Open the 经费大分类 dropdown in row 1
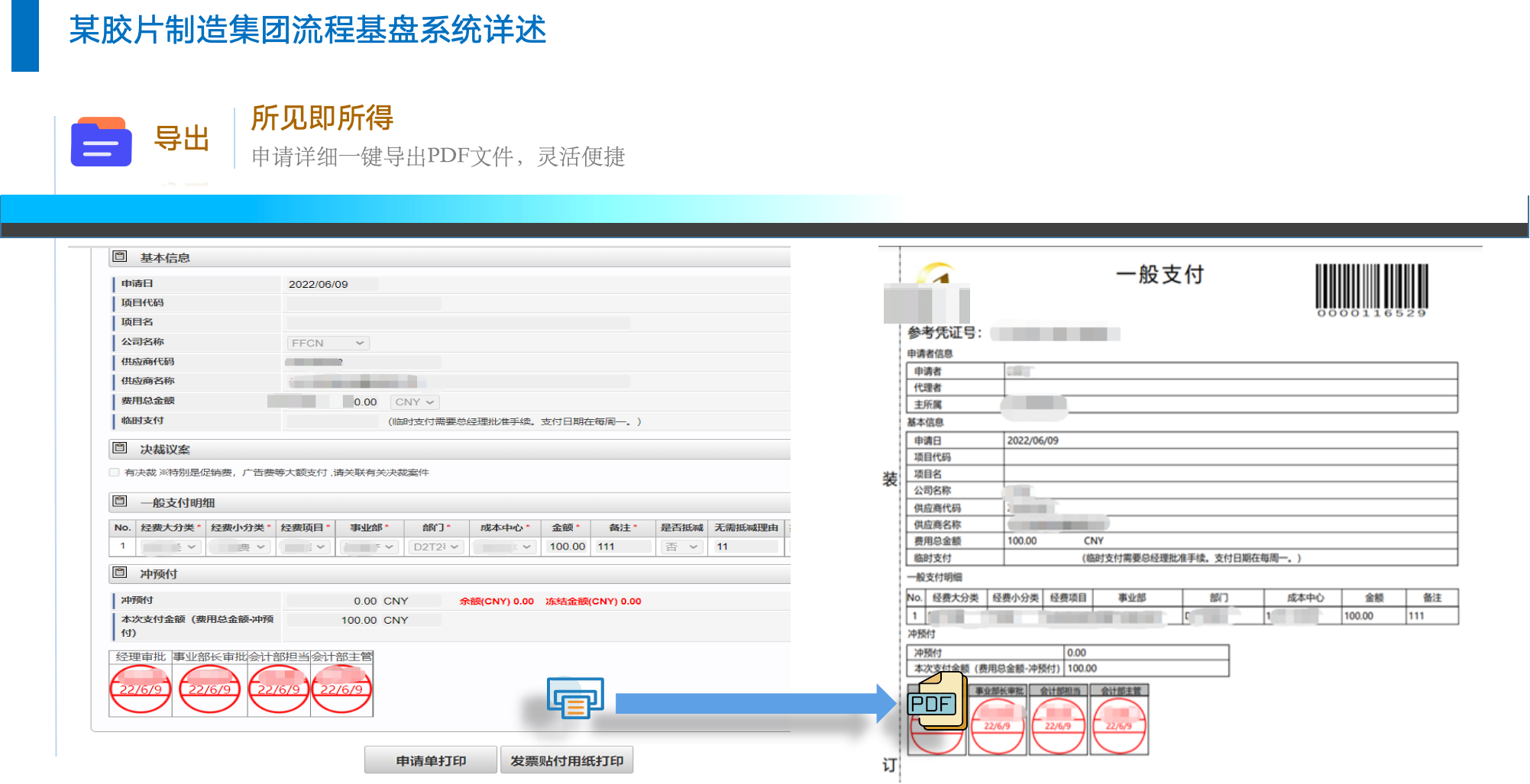The image size is (1530, 784). [171, 547]
